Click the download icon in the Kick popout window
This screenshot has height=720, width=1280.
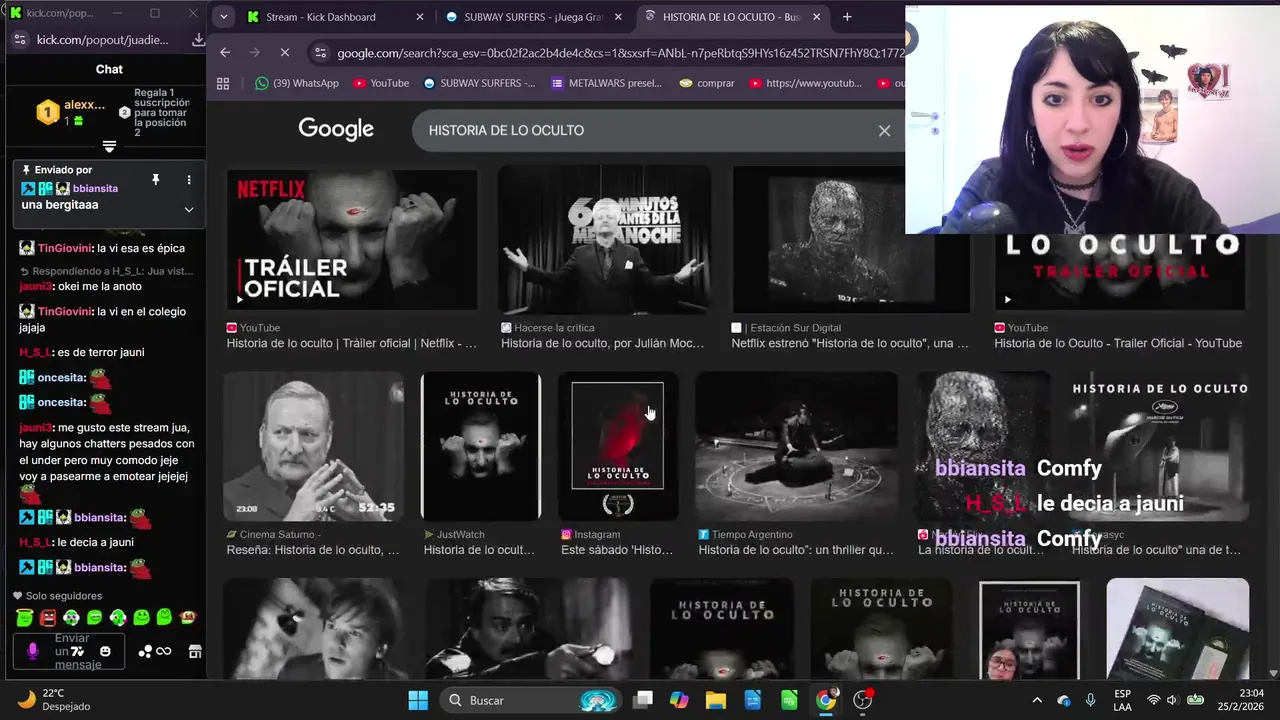pyautogui.click(x=198, y=40)
